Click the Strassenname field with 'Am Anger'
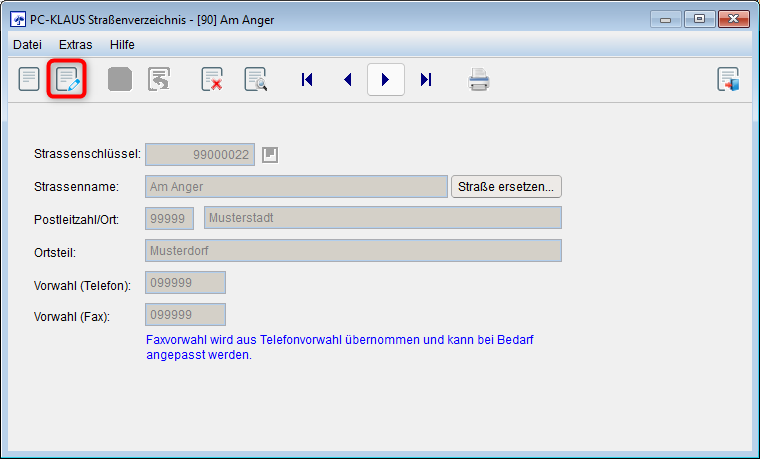Screen dimensions: 760x459 [x=296, y=186]
